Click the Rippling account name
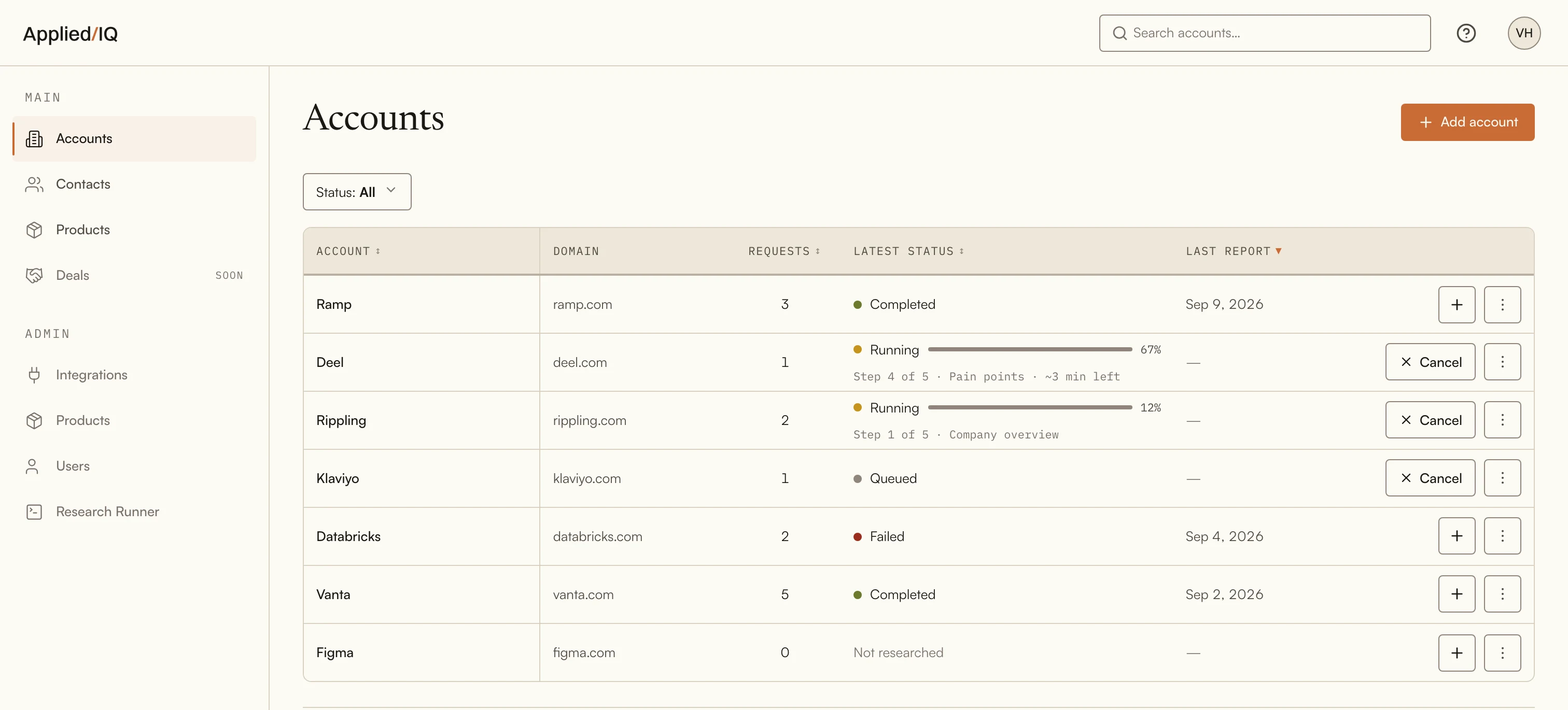 coord(341,420)
